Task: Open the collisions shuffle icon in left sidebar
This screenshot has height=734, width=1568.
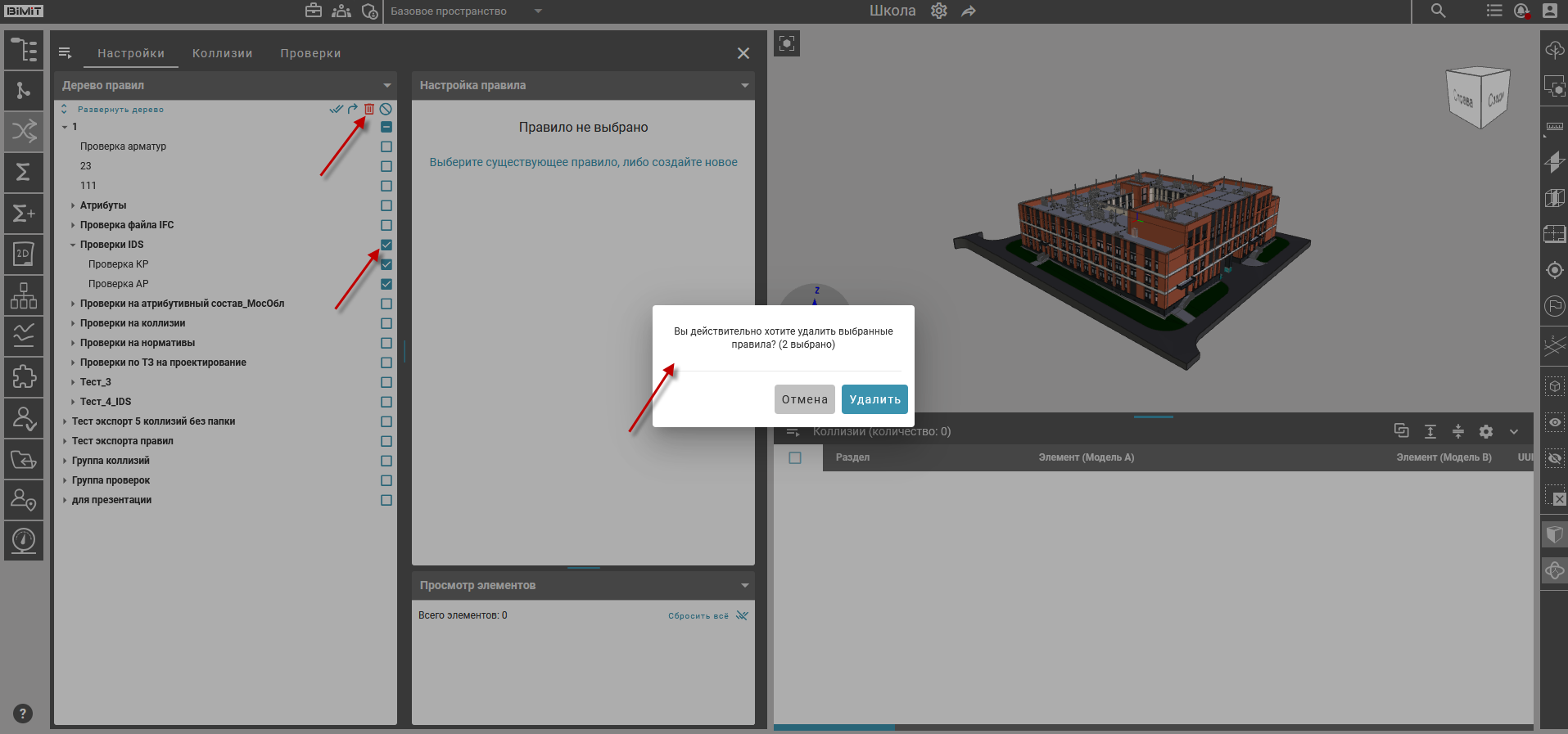Action: point(24,131)
